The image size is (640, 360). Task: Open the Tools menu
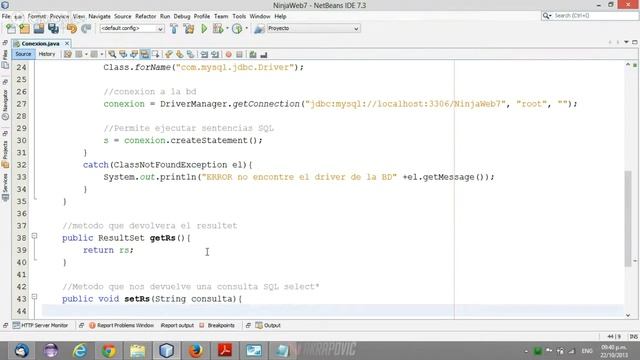pos(239,16)
